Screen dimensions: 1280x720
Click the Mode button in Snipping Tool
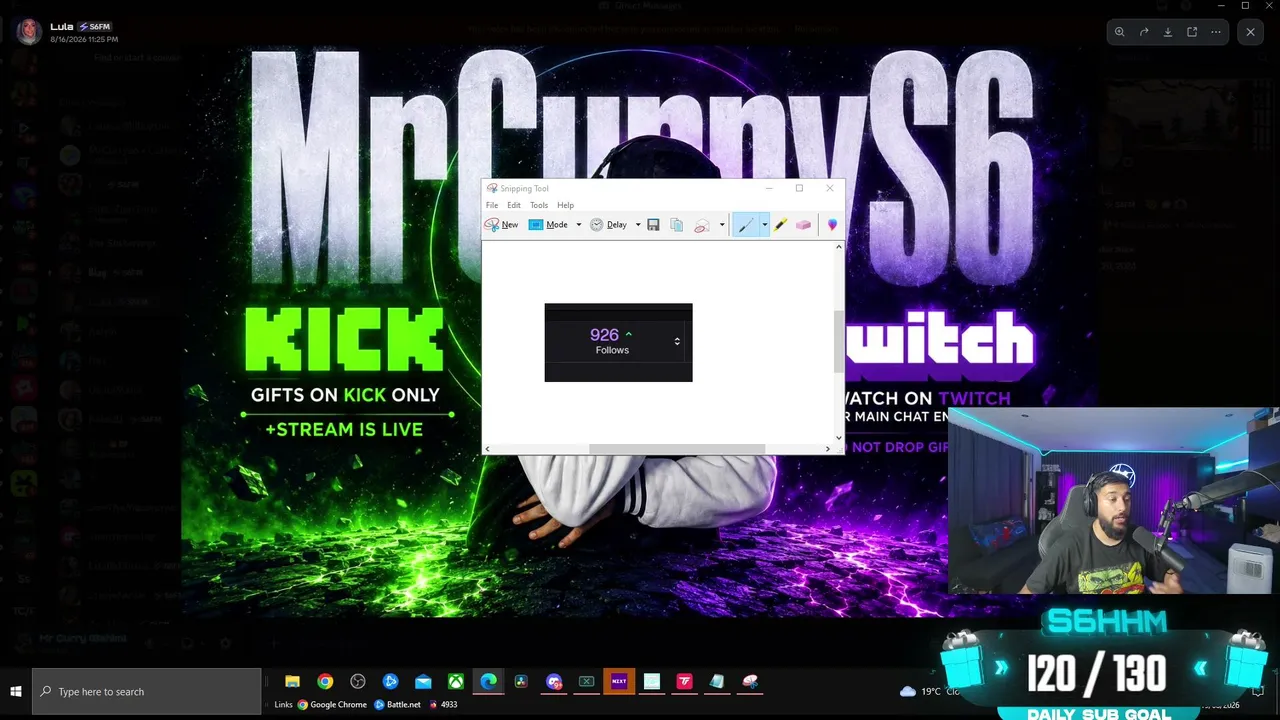point(548,225)
